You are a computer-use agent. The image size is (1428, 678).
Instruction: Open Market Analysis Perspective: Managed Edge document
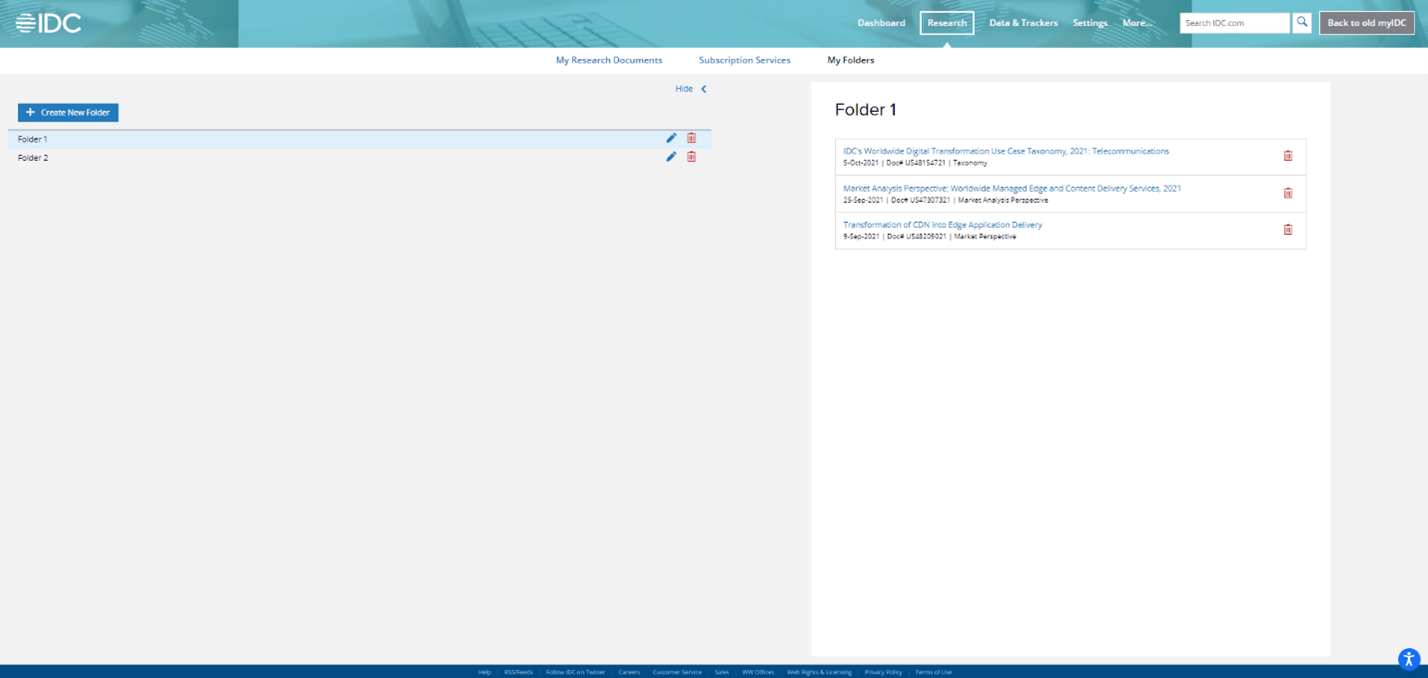1012,188
